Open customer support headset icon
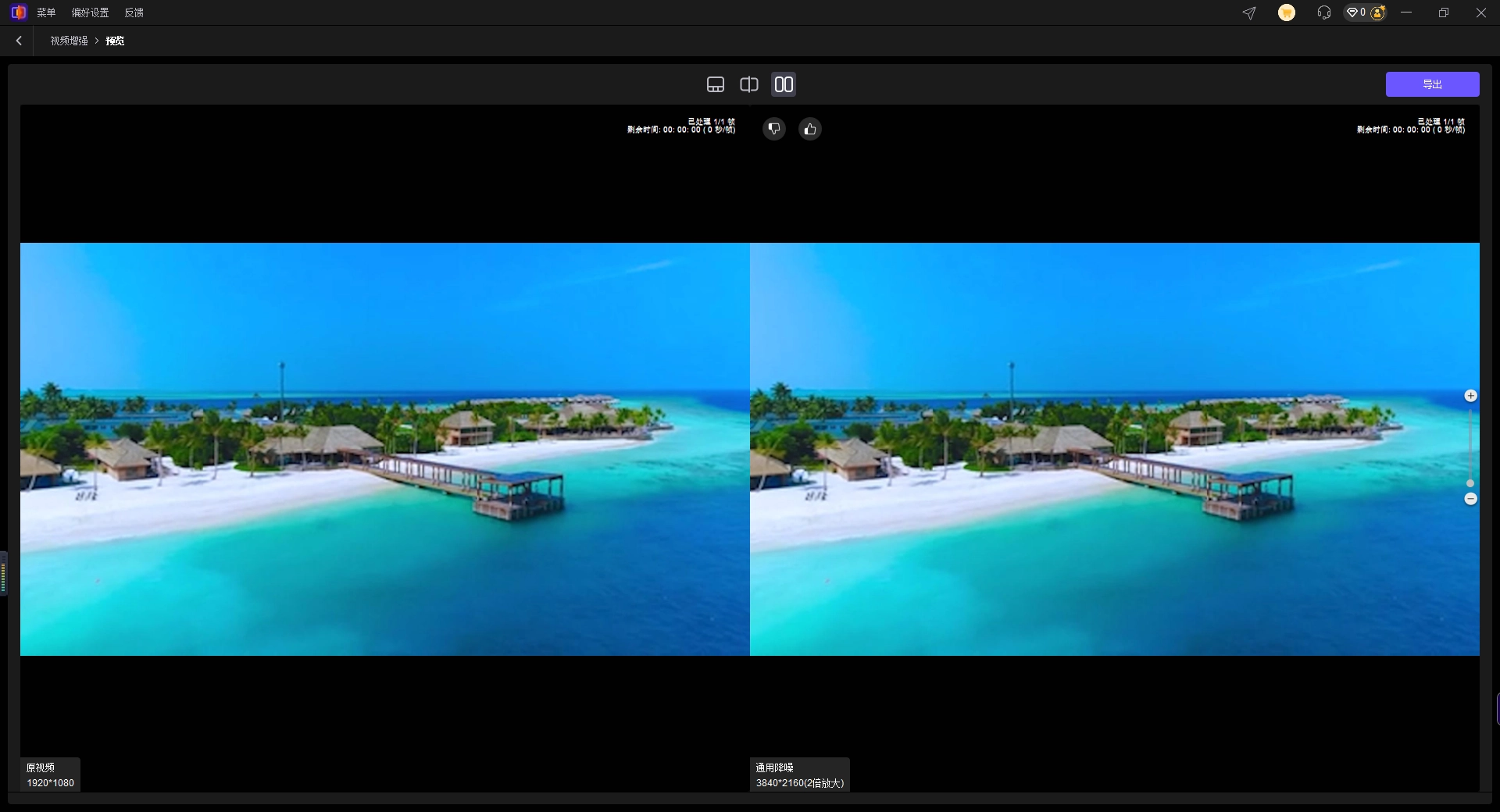The image size is (1500, 812). (x=1323, y=12)
